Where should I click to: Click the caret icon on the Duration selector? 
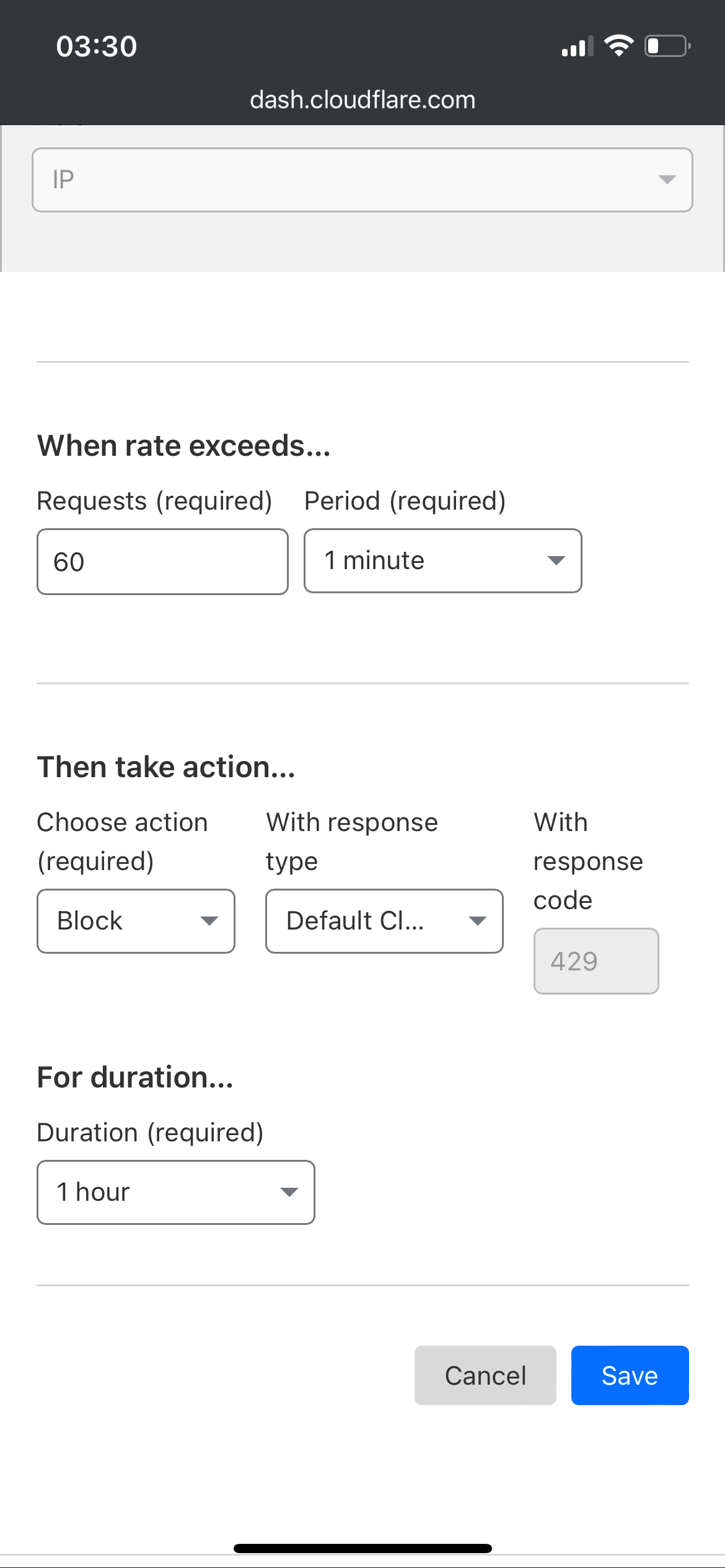(289, 1192)
